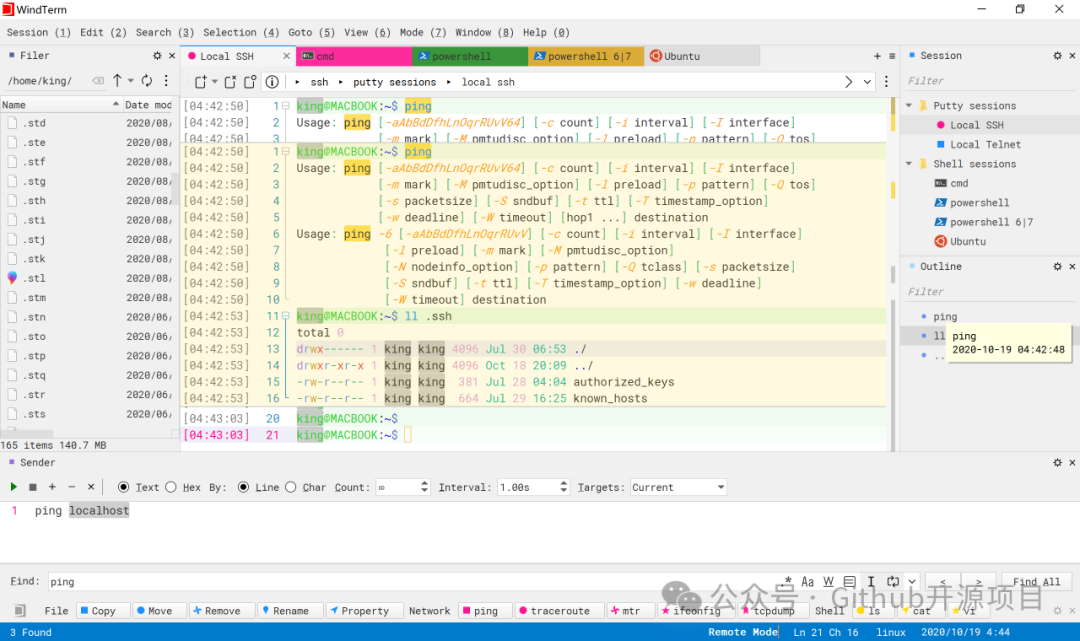1080x641 pixels.
Task: Select the Text radio button in Sender
Action: tap(123, 487)
